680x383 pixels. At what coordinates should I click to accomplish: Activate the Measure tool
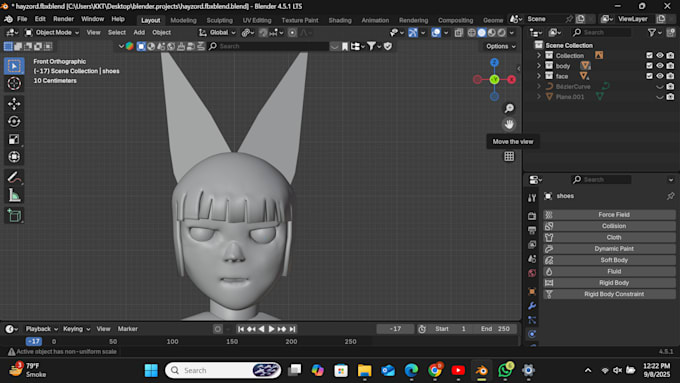pyautogui.click(x=14, y=195)
